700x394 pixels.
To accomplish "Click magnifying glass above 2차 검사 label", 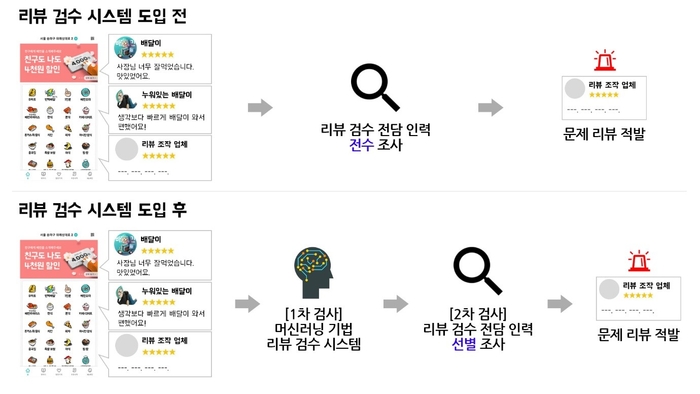I will 478,271.
